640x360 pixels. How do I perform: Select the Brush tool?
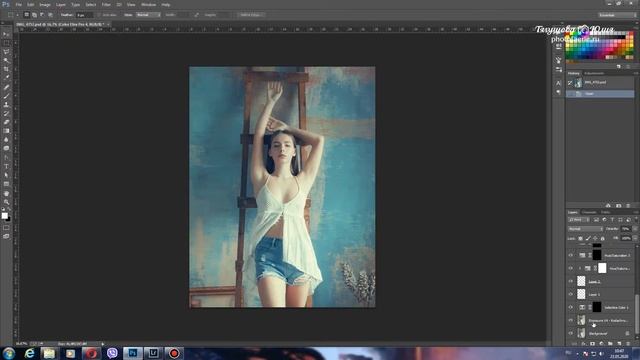point(6,96)
